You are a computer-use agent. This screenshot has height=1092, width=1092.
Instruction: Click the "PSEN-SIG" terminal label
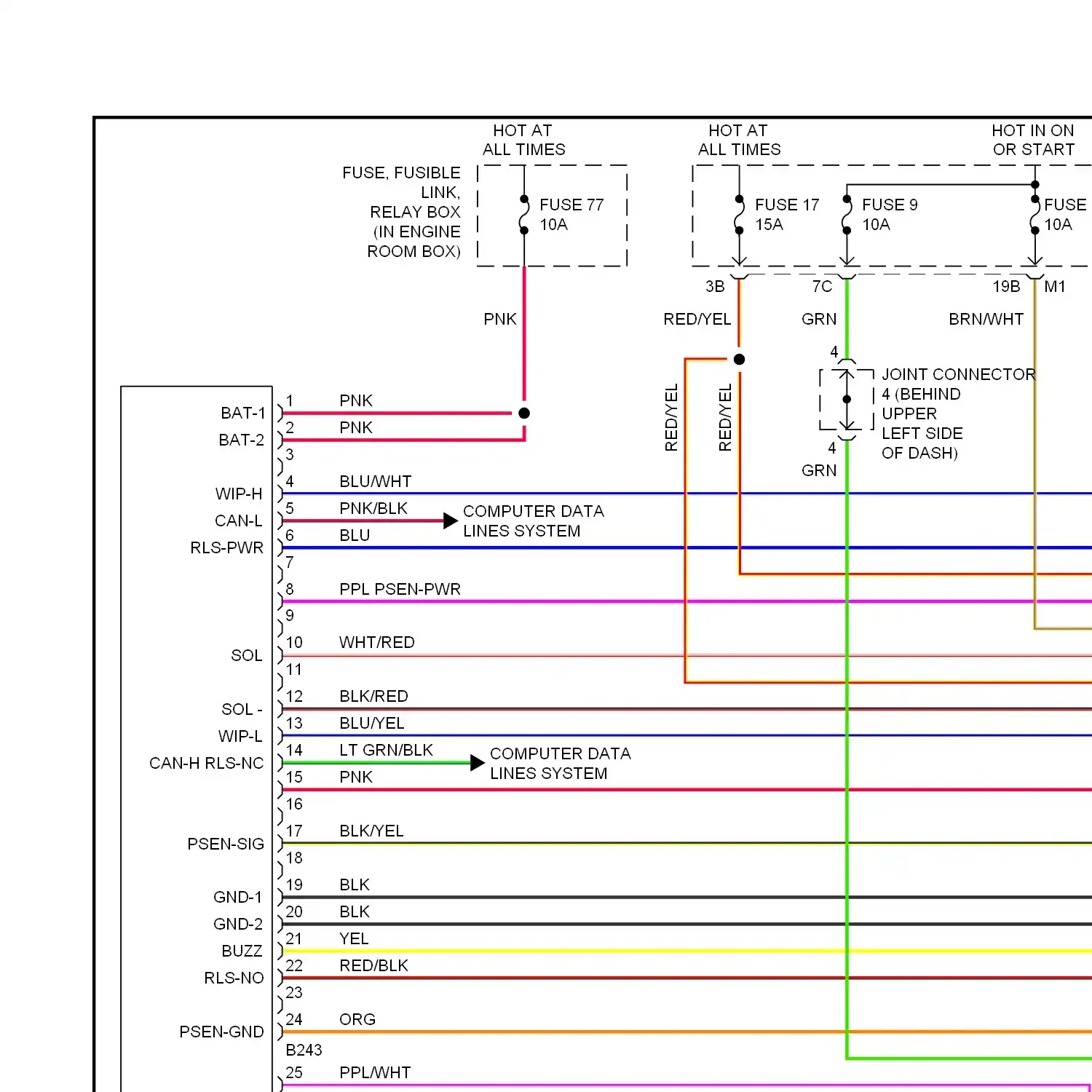tap(226, 844)
